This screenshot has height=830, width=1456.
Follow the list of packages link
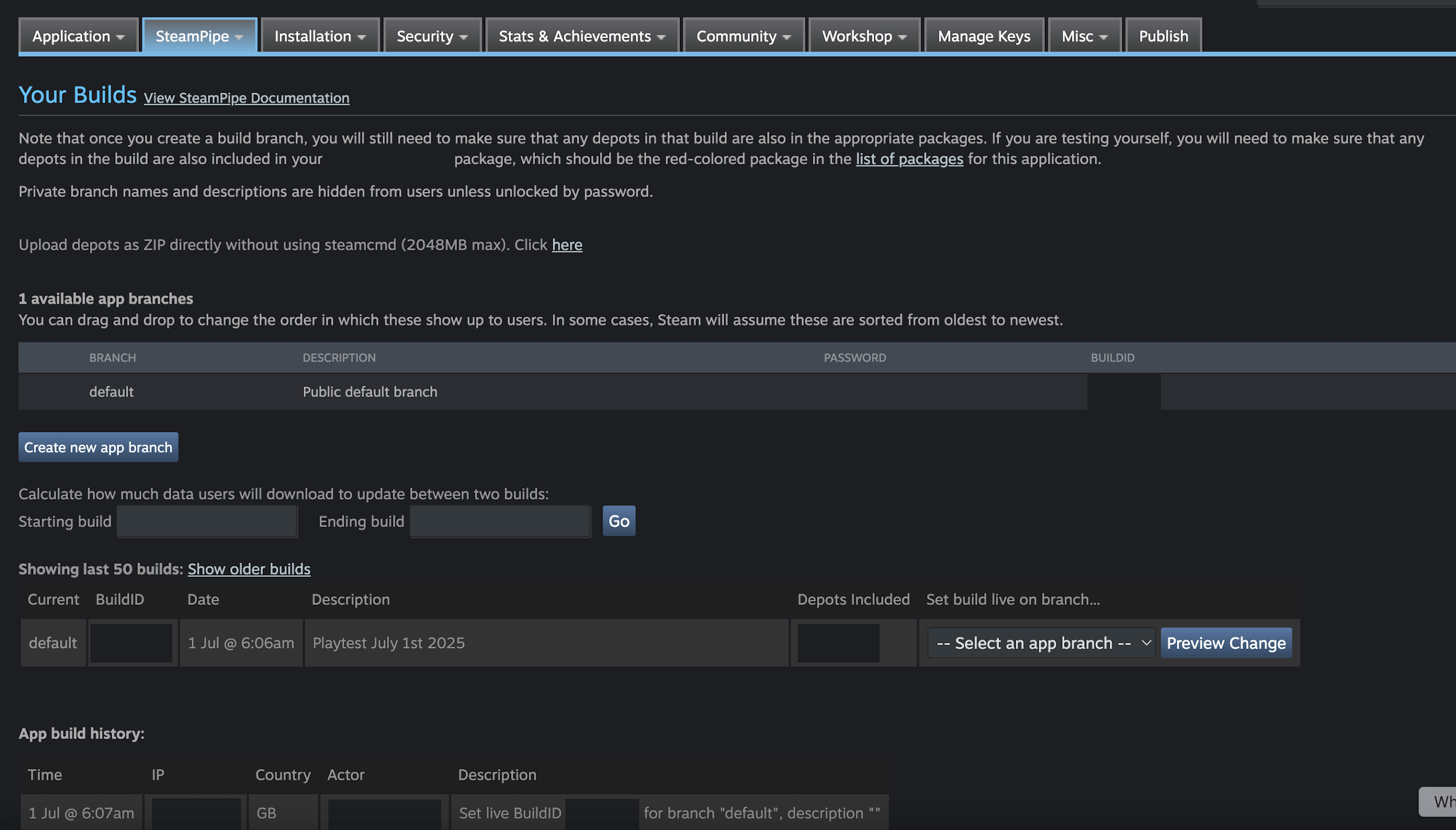click(909, 159)
